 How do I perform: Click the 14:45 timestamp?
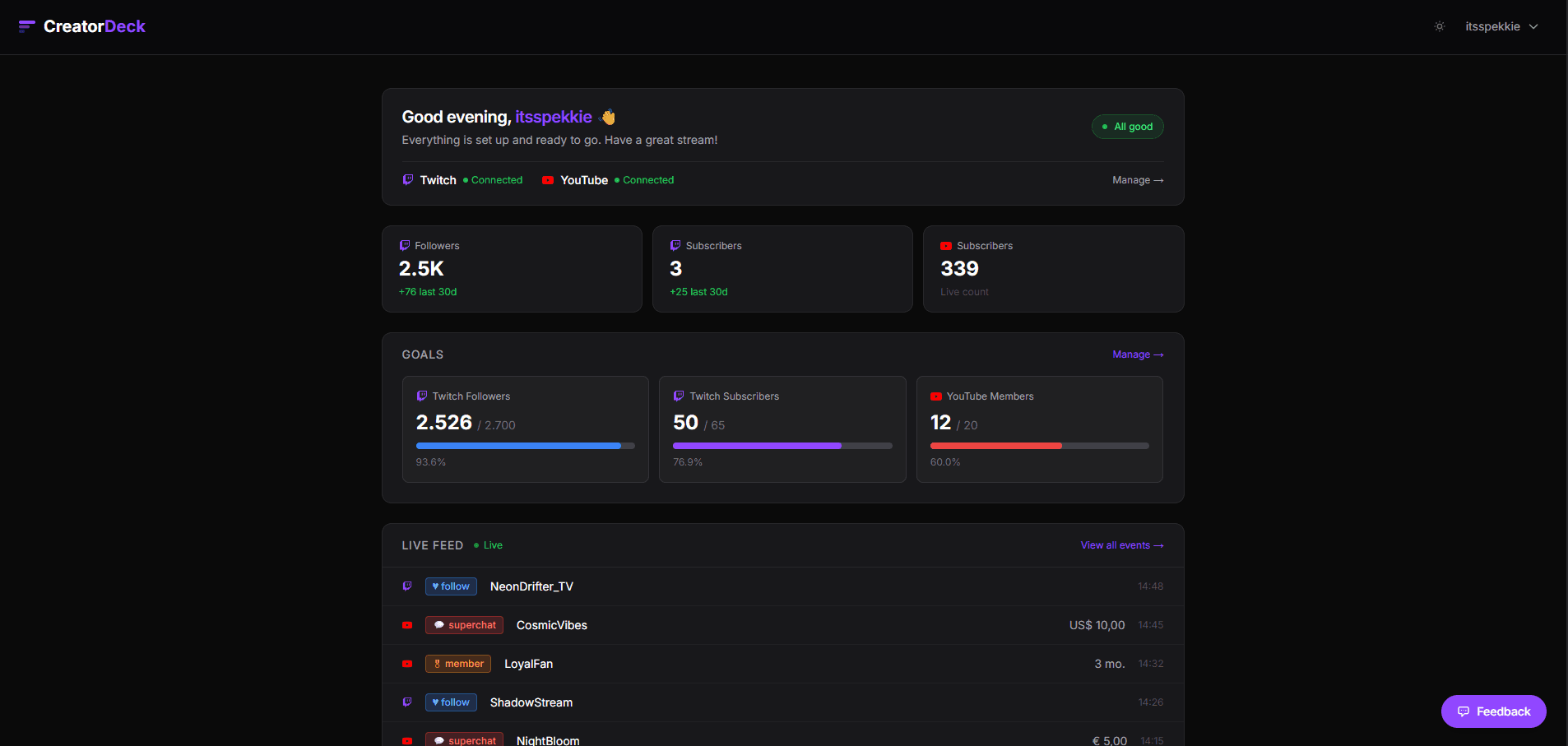tap(1151, 625)
